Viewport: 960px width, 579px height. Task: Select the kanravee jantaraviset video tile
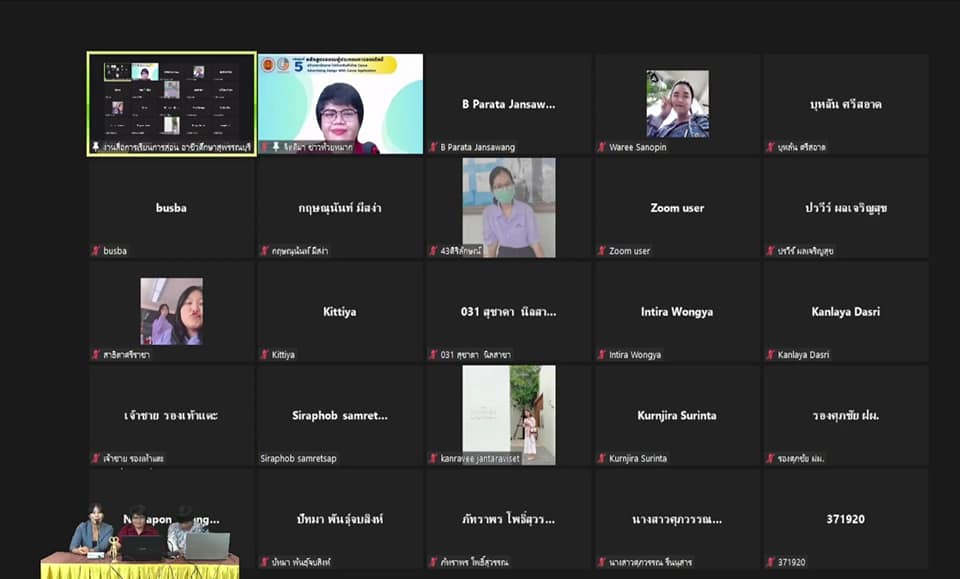pos(509,415)
